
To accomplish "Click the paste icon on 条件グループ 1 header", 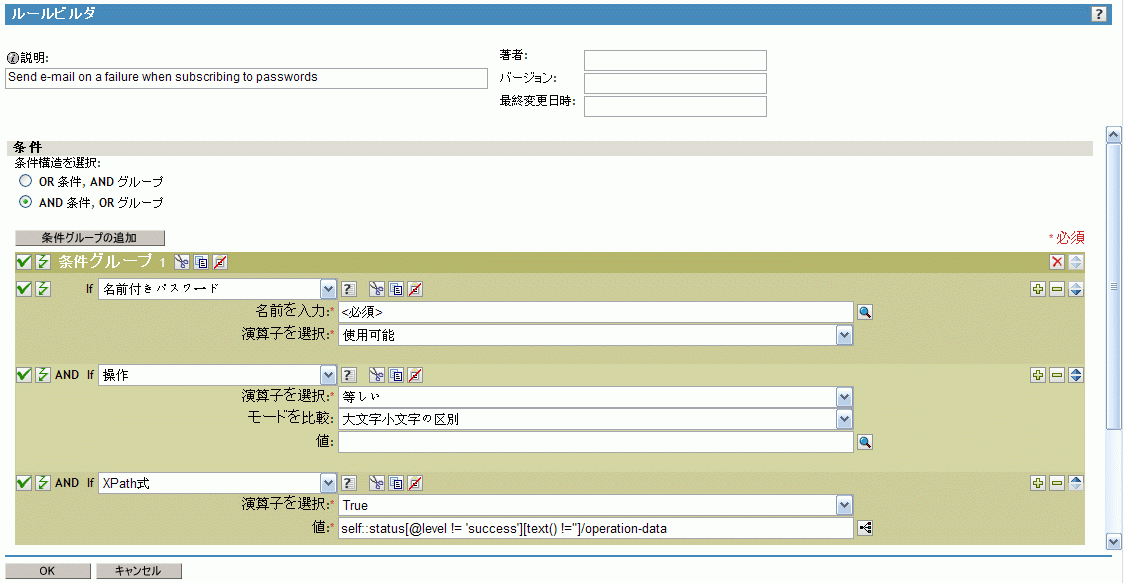I will [220, 262].
